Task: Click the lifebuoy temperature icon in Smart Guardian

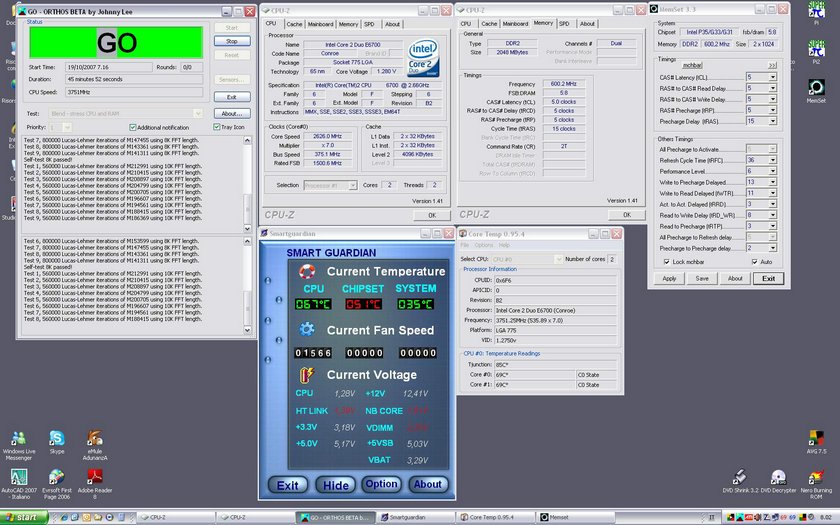Action: click(307, 272)
